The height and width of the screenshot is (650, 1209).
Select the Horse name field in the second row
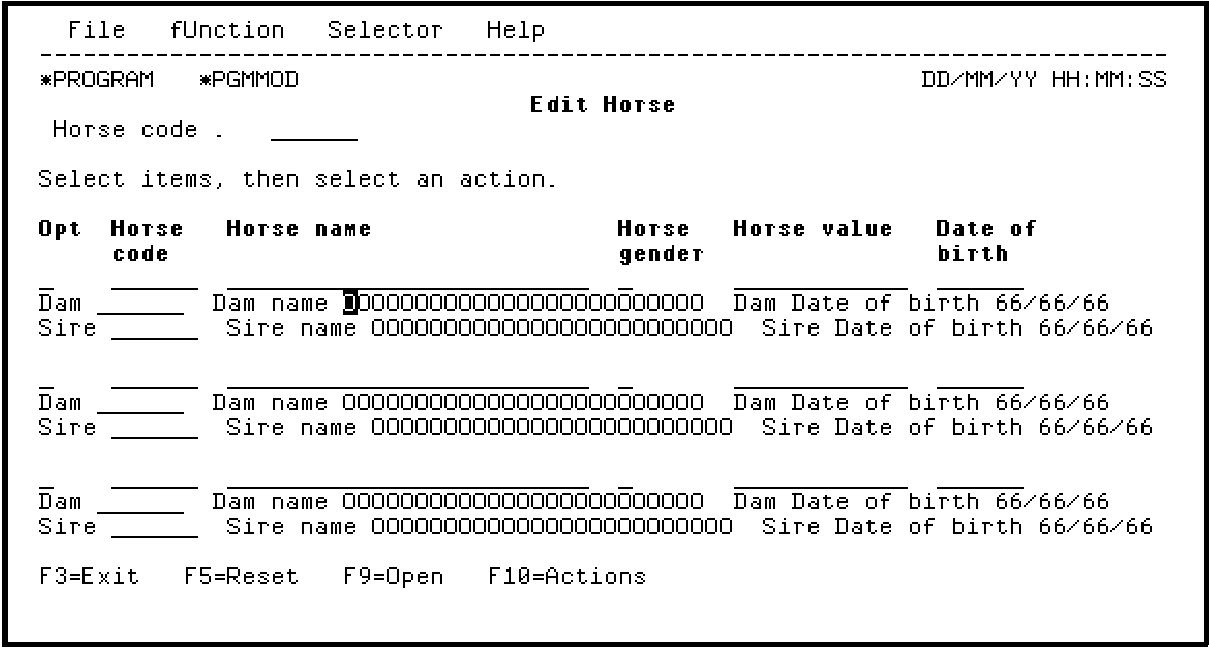(407, 378)
